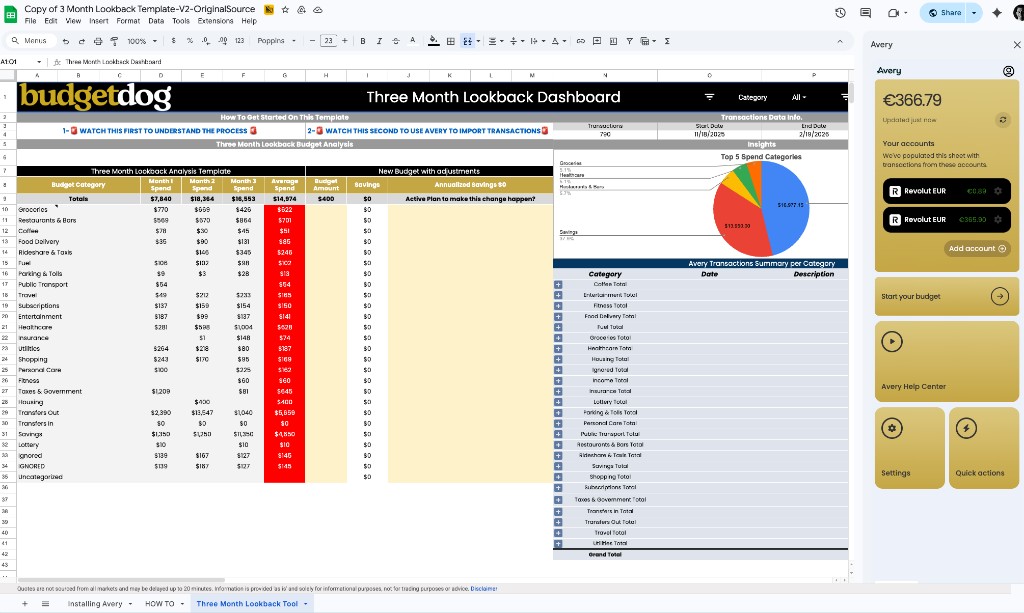Open the fill color picker
This screenshot has height=613, width=1024.
434,41
